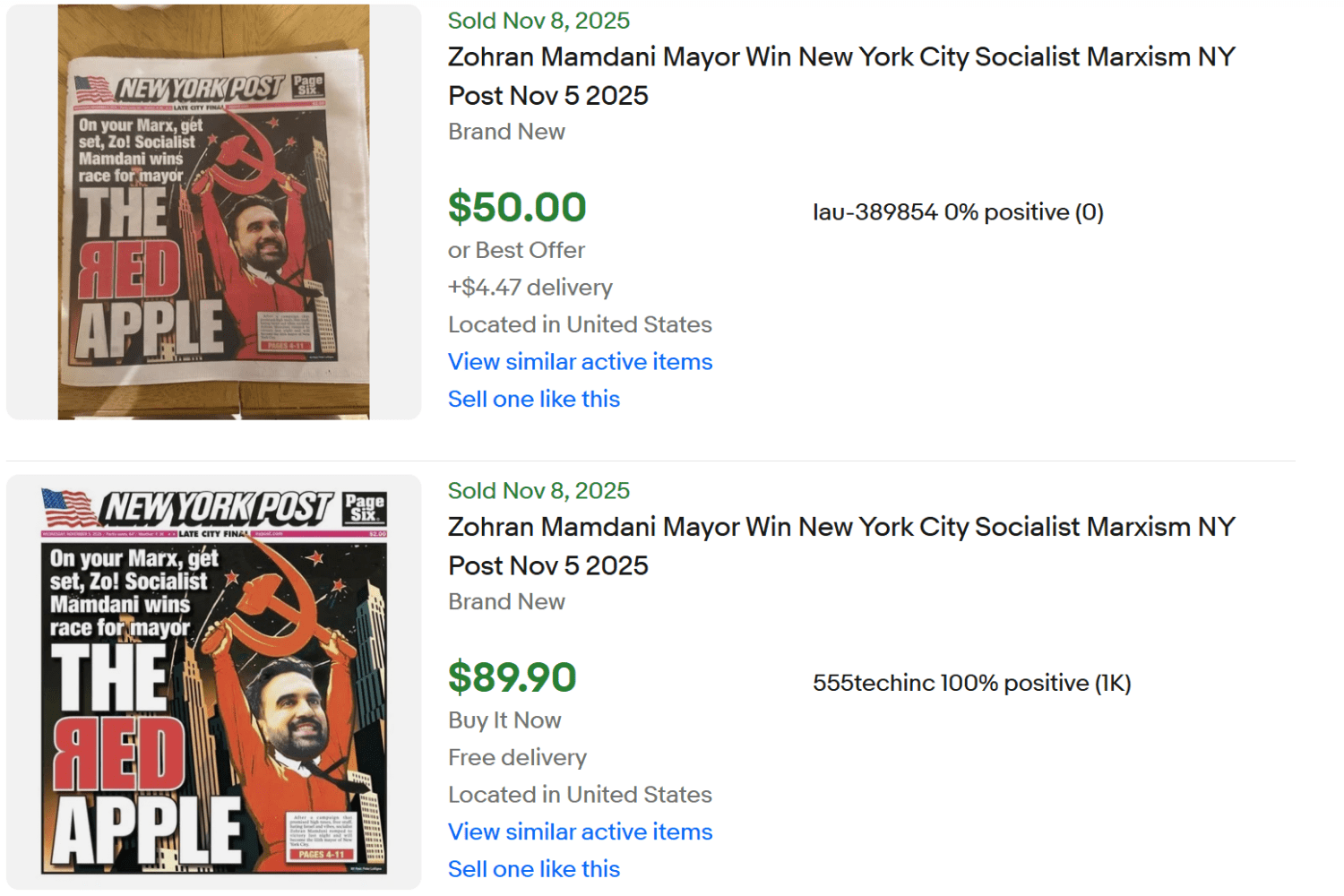Click Brand New condition on the first listing
Image resolution: width=1344 pixels, height=896 pixels.
point(506,132)
